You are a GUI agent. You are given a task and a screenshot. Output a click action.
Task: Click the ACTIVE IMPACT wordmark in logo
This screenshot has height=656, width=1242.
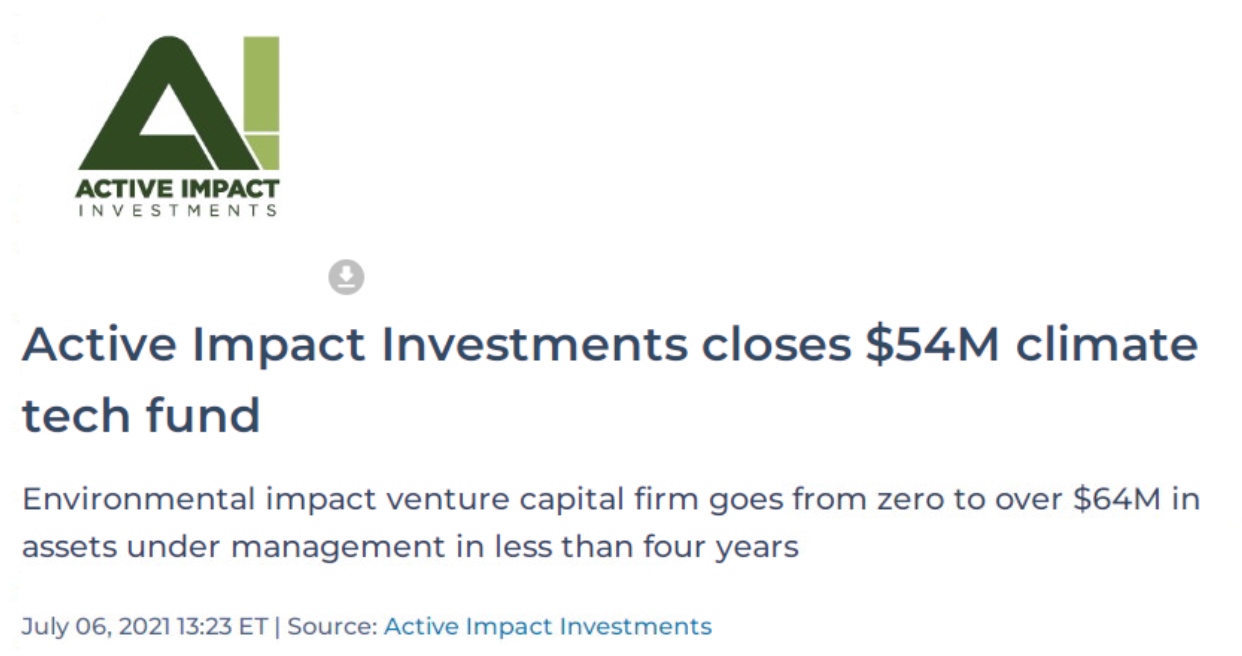[178, 189]
